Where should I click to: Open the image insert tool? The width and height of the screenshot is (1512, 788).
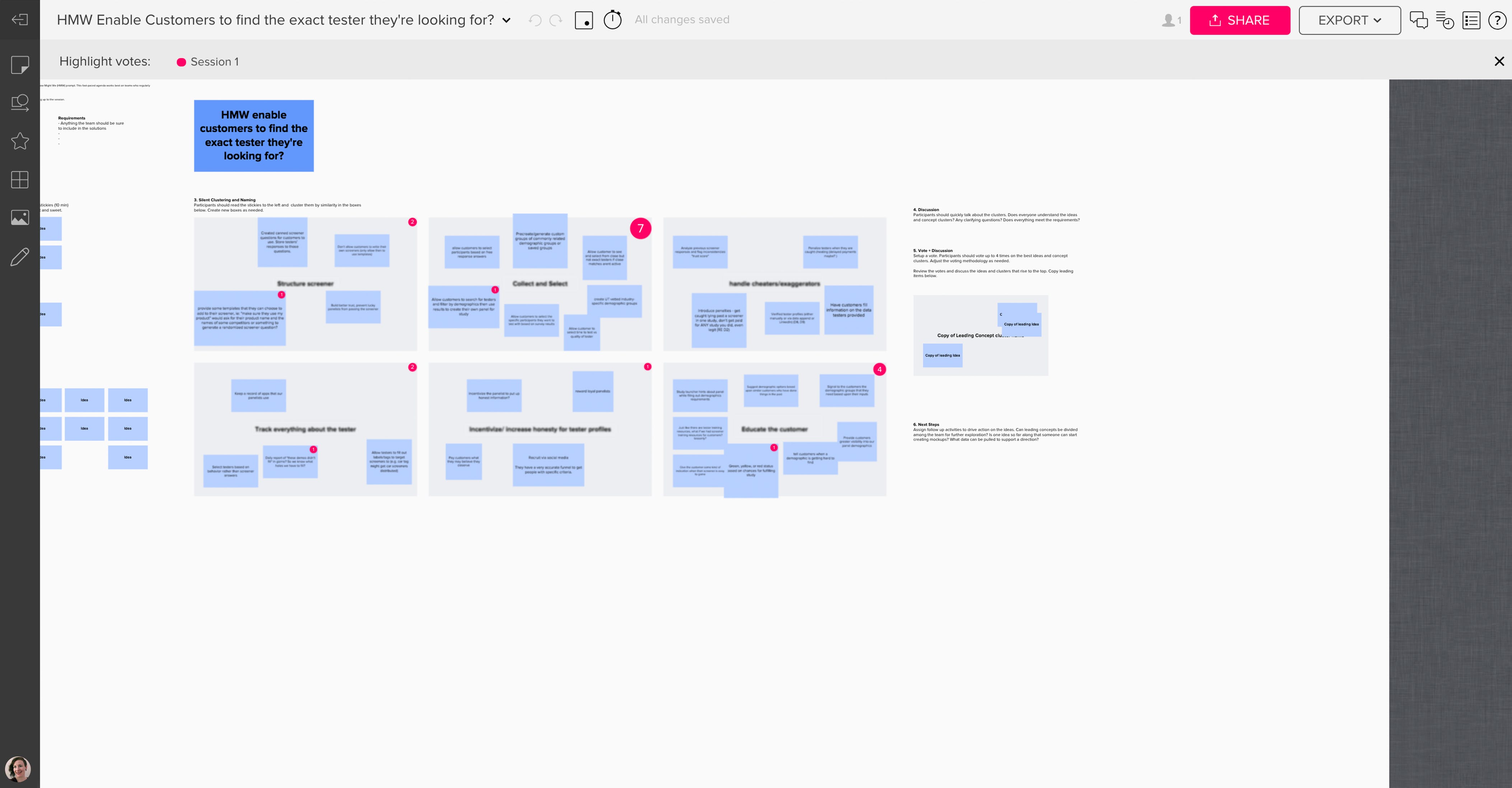pos(20,218)
